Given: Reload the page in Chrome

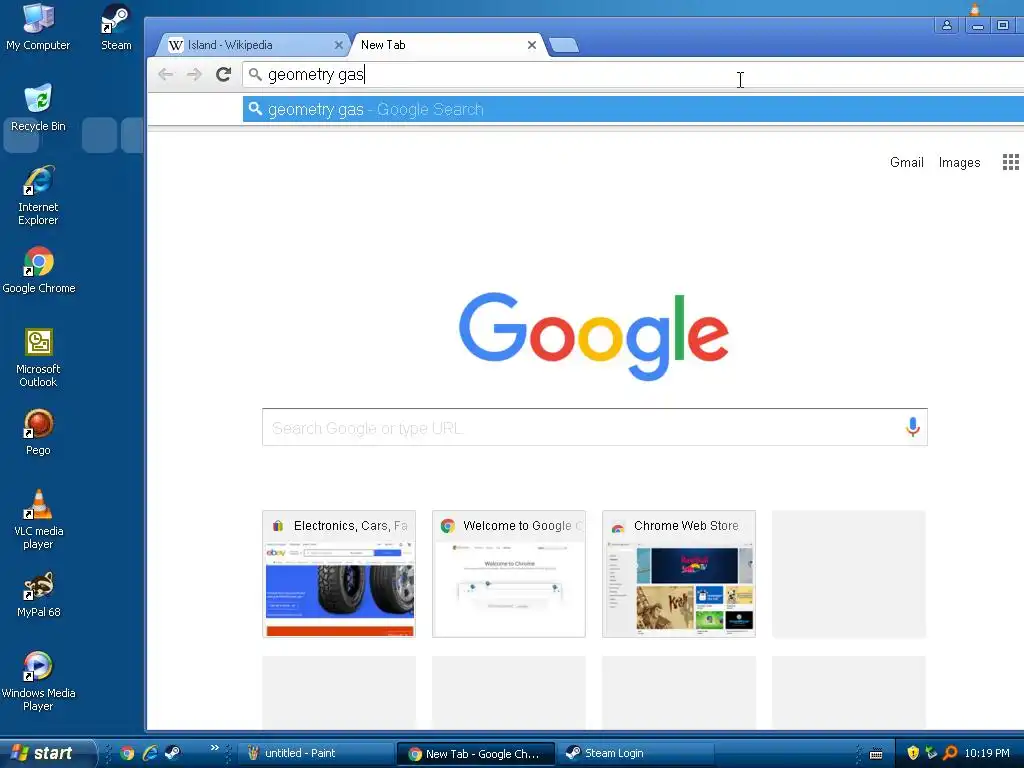Looking at the screenshot, I should pyautogui.click(x=223, y=74).
